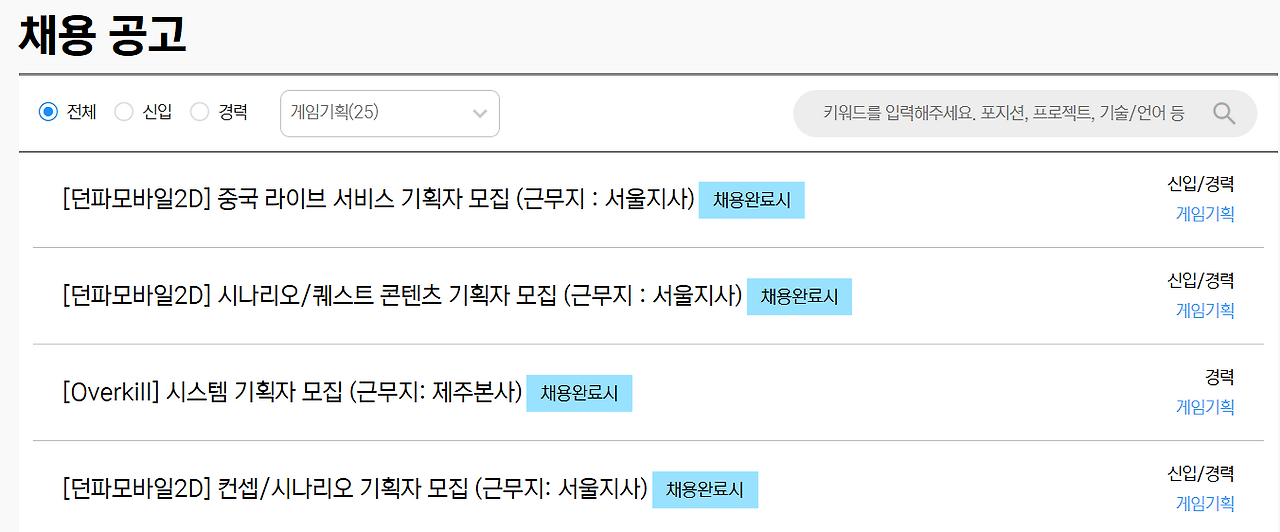This screenshot has height=532, width=1280.
Task: Open Overkill 시스템 기획자 posting
Action: [x=292, y=393]
